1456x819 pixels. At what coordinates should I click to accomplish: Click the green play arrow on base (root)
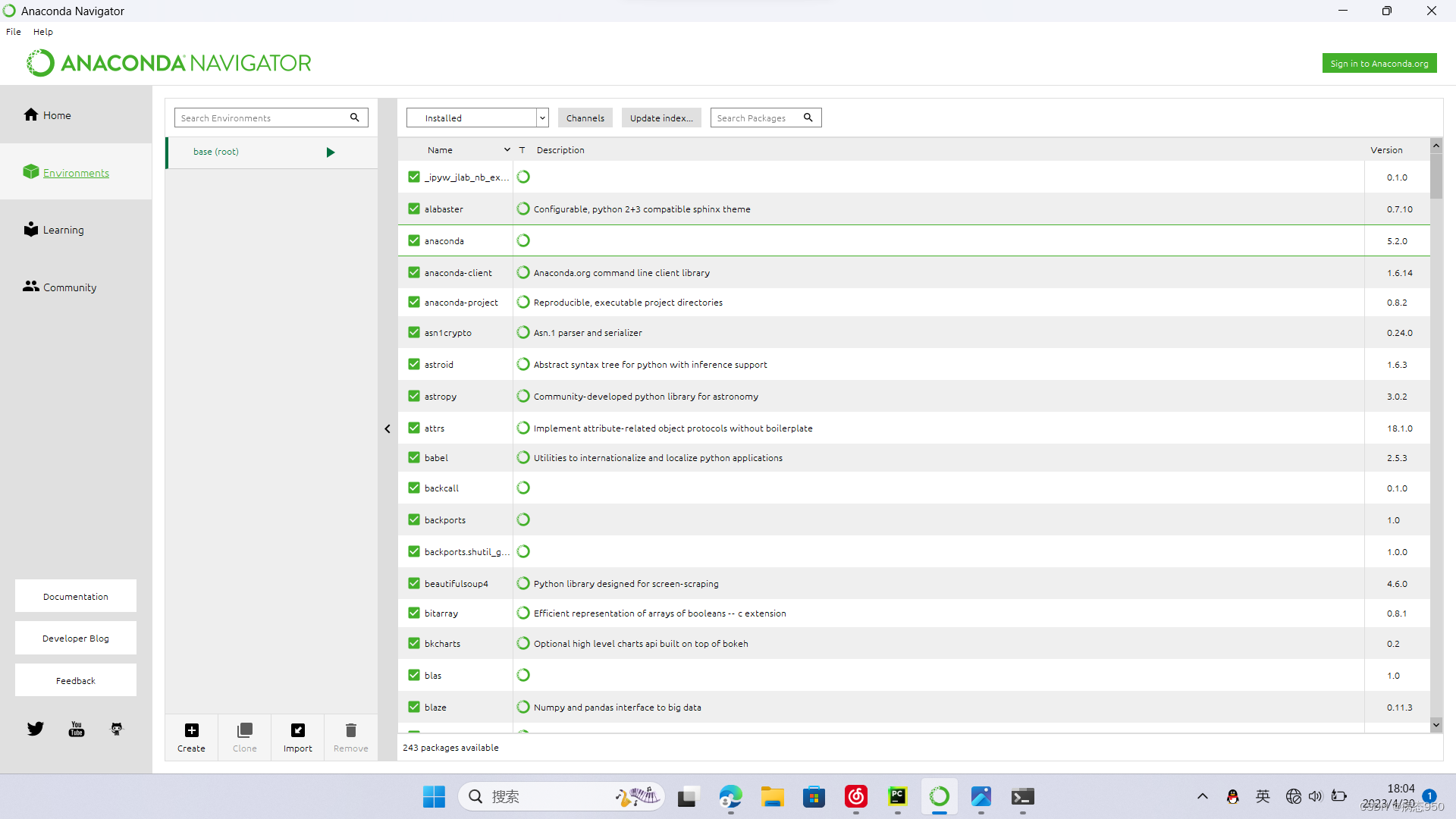[331, 152]
